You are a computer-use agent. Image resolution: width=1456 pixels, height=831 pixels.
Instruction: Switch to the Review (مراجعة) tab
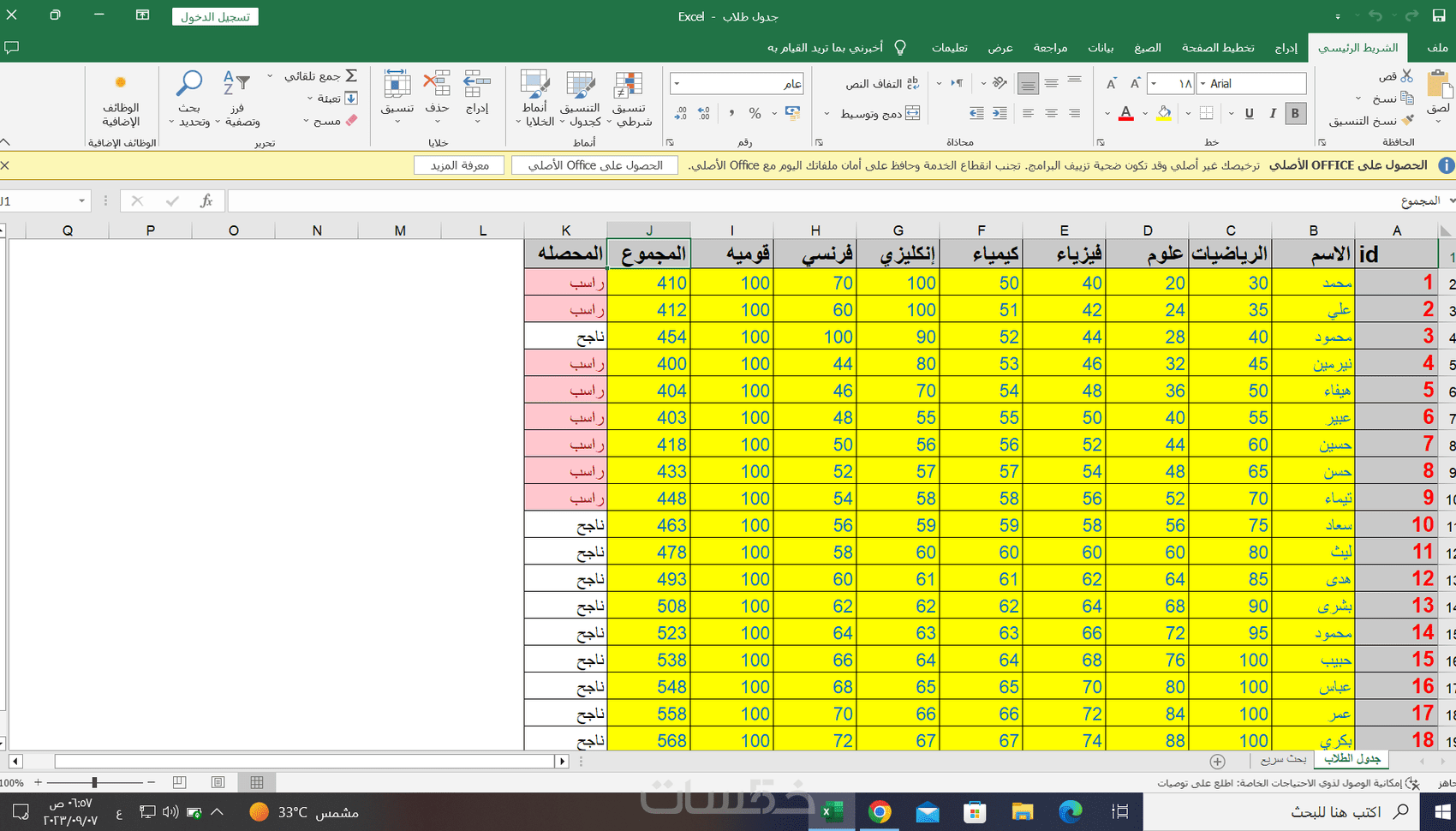pyautogui.click(x=1050, y=48)
